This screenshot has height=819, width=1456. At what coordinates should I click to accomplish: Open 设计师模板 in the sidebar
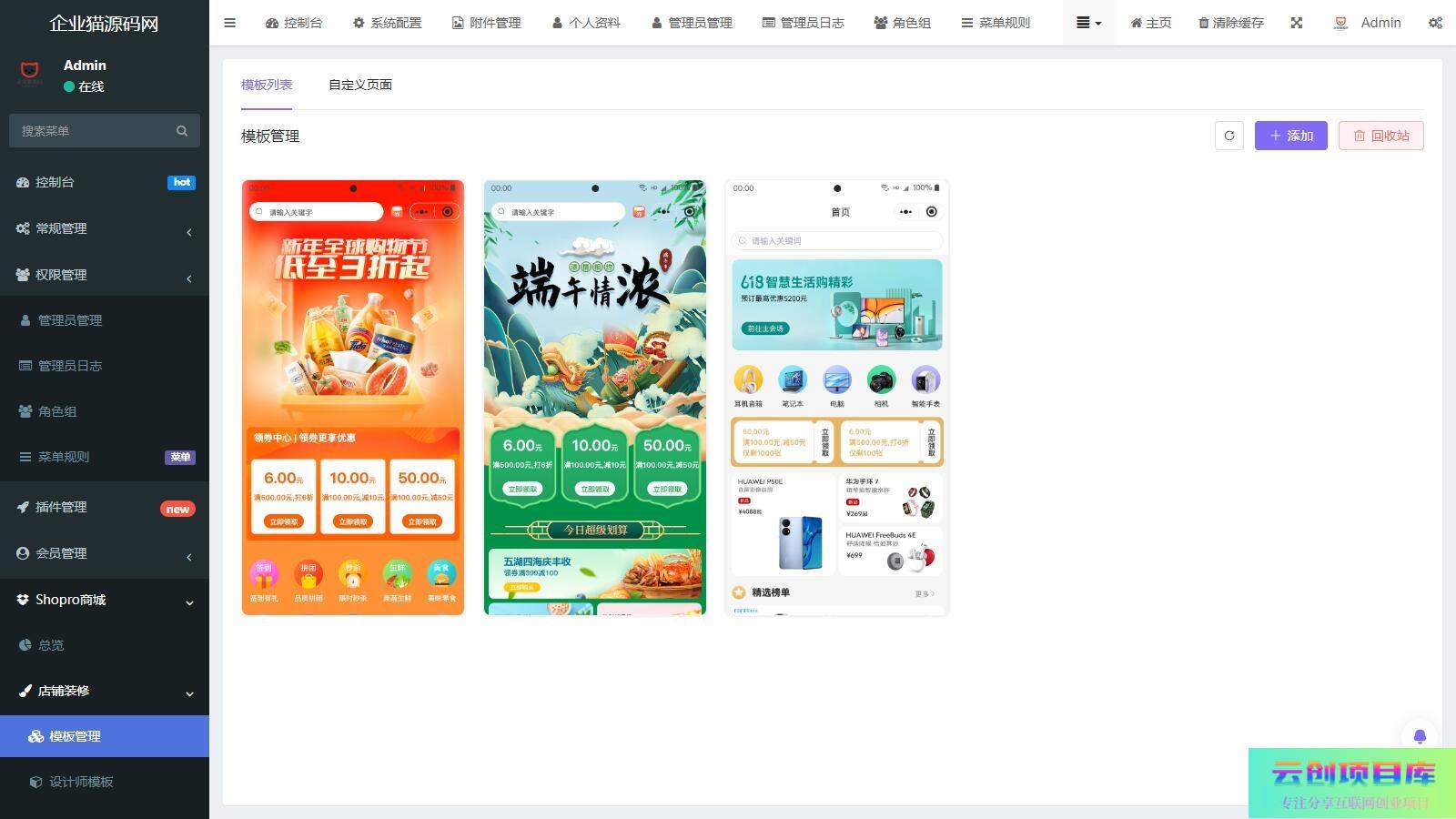click(81, 782)
